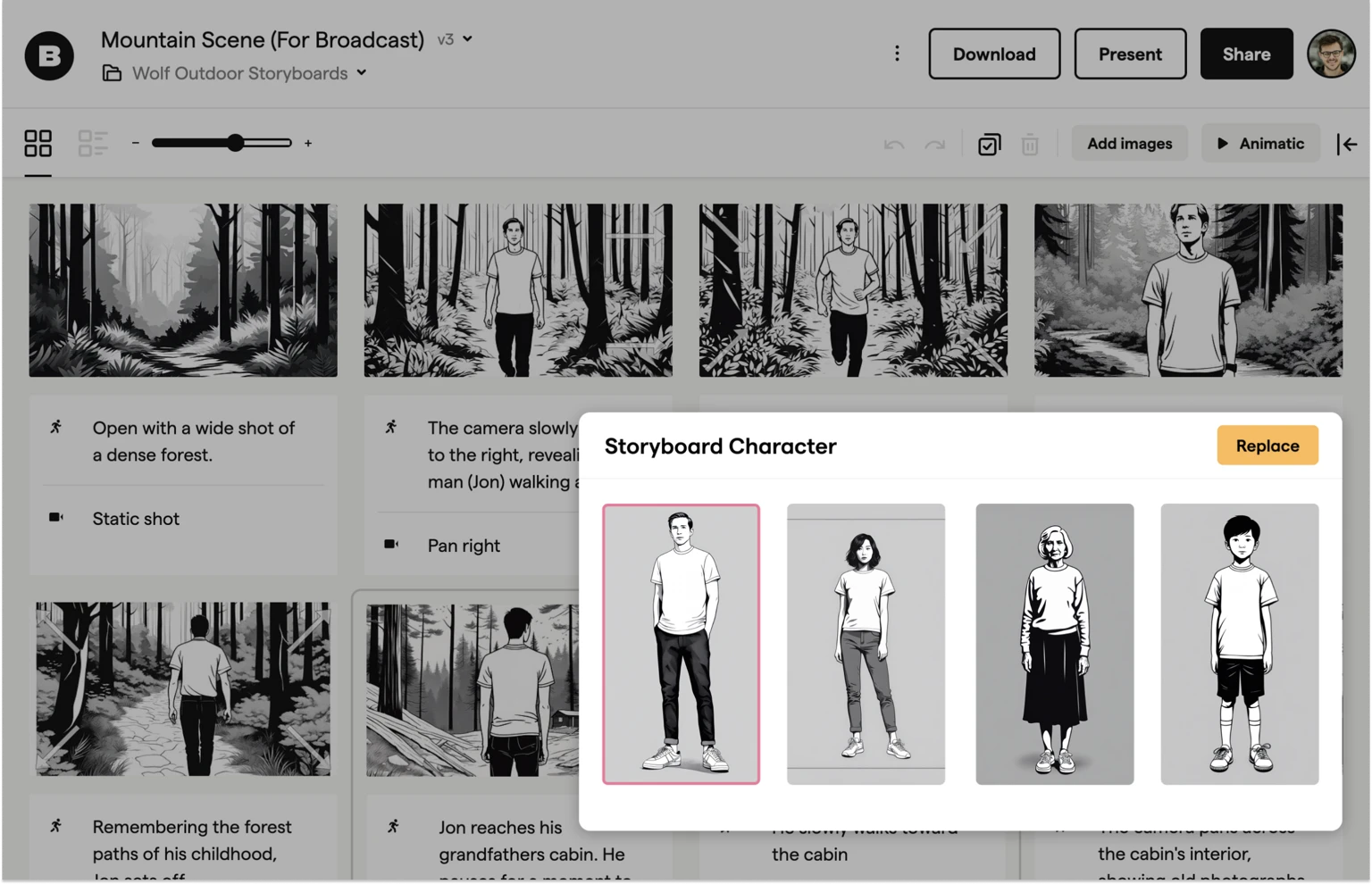Click the undo arrow icon
Screen dimensions: 1372x884
tap(893, 144)
